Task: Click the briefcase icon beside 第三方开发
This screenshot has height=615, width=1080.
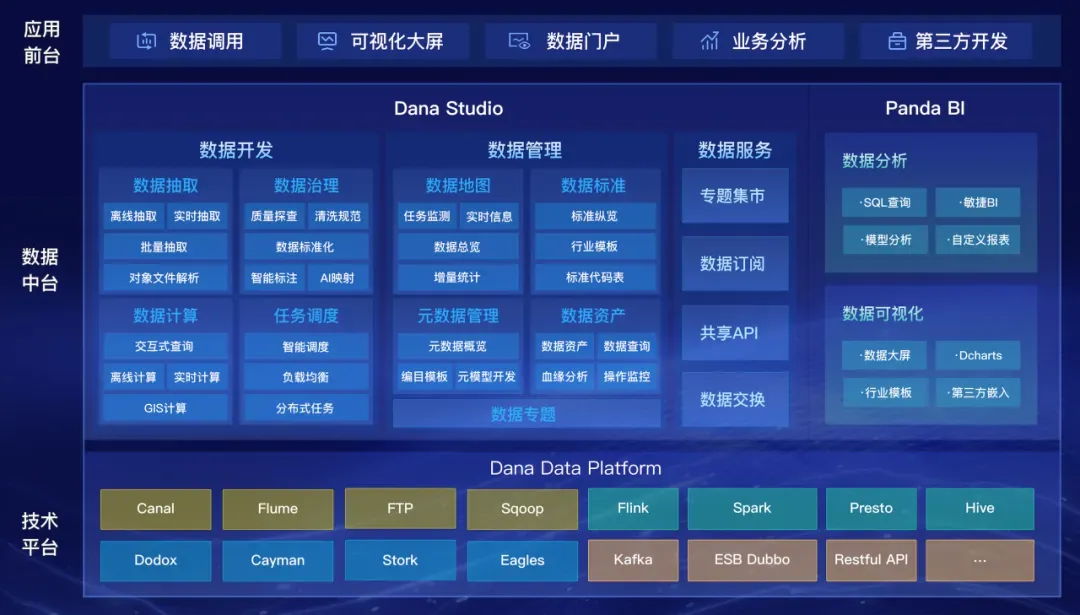Action: pyautogui.click(x=897, y=41)
